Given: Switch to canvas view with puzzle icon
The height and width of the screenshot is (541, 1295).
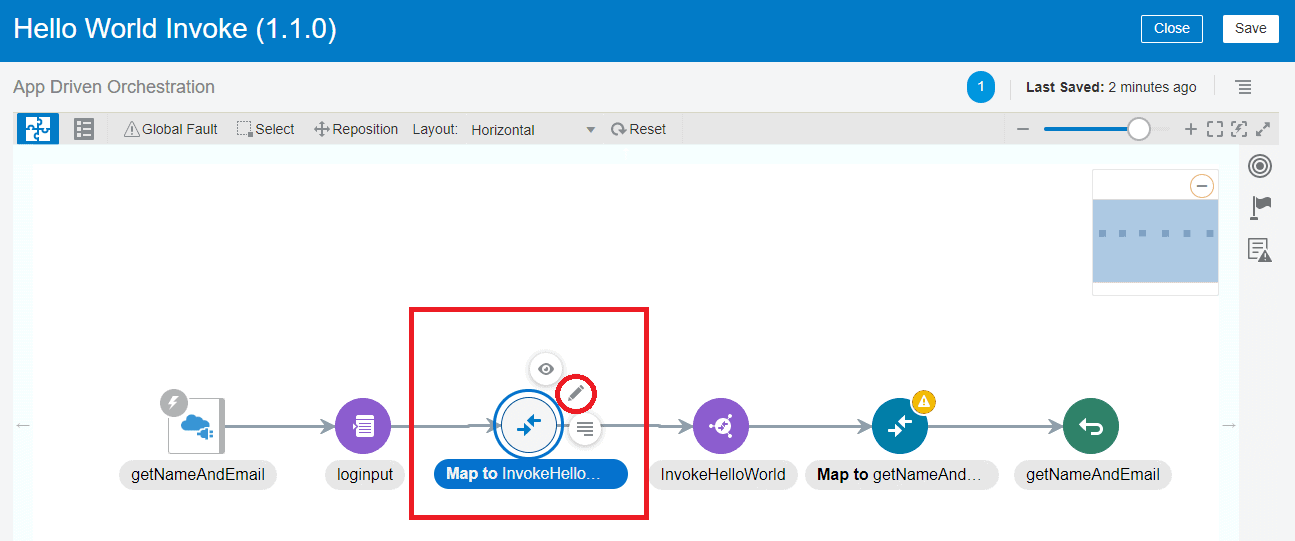Looking at the screenshot, I should point(38,129).
